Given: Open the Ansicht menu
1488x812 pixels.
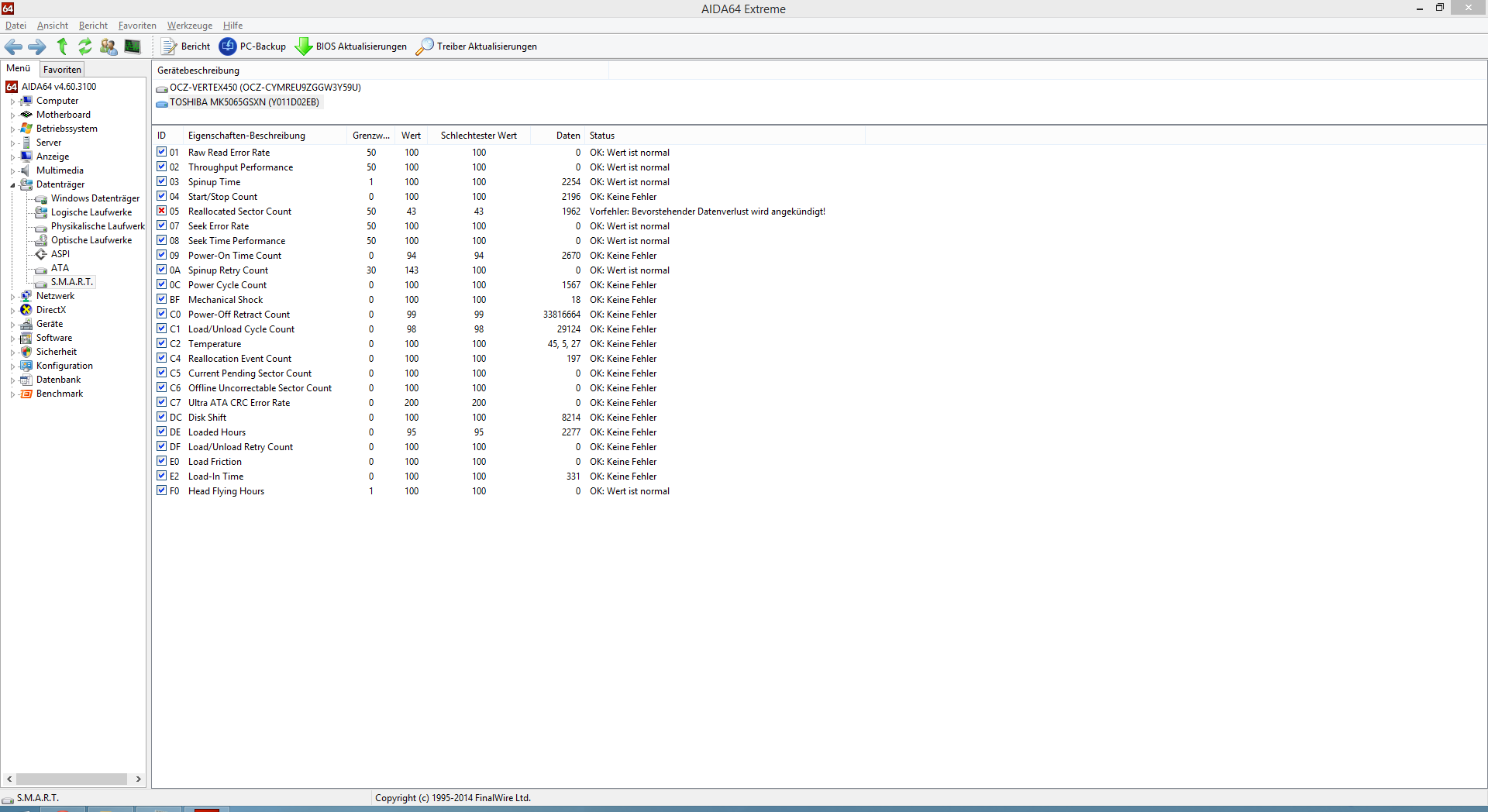Looking at the screenshot, I should pos(53,26).
